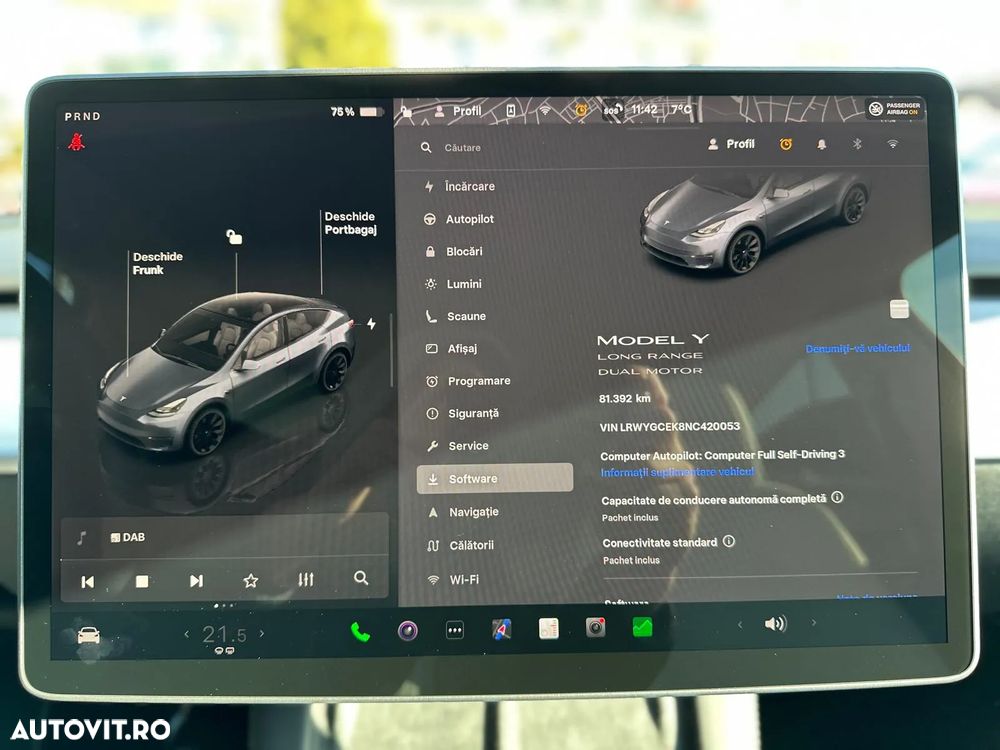Tap the Deschide Frunk label
Image resolution: width=1000 pixels, height=750 pixels.
(x=158, y=263)
